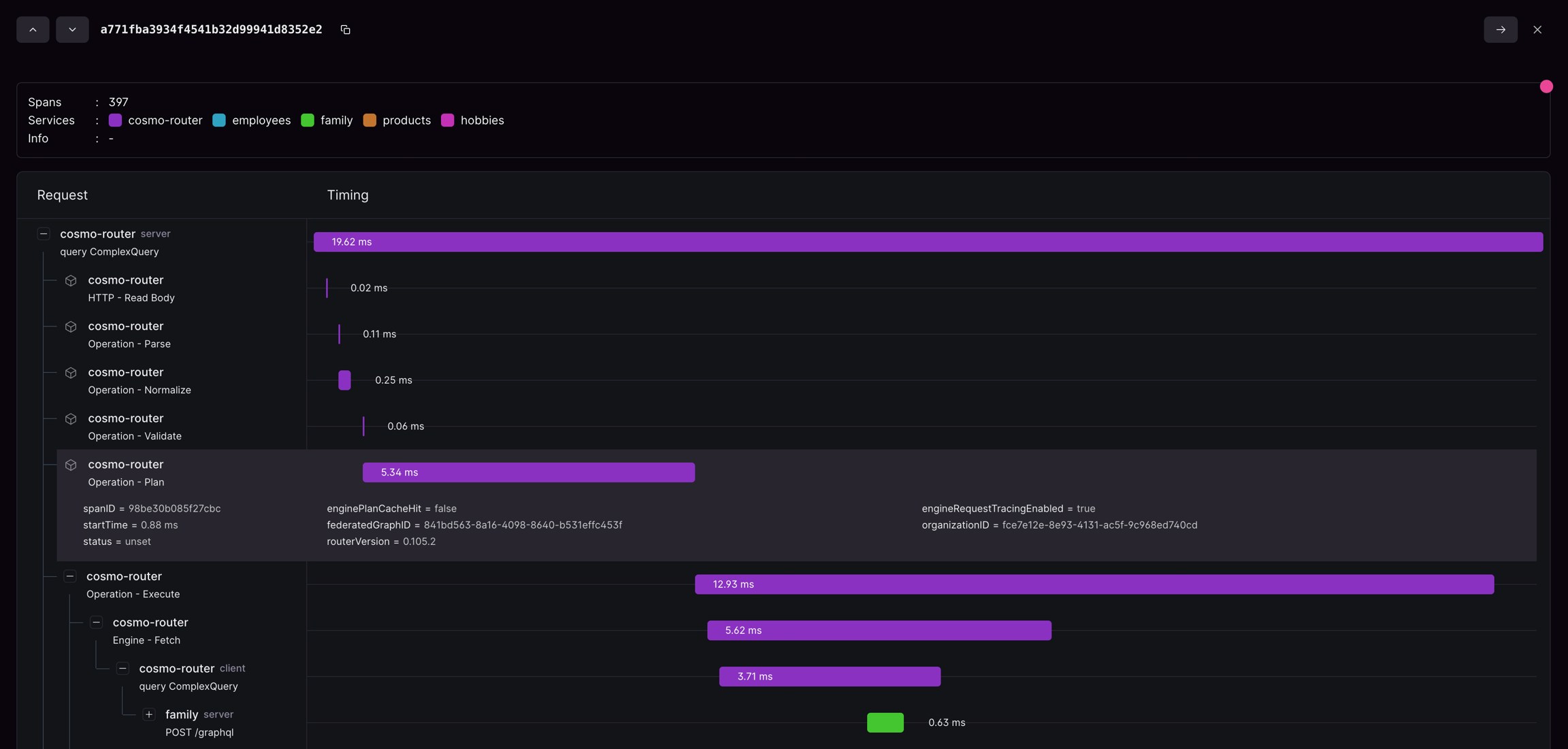The width and height of the screenshot is (1568, 749).
Task: Click the right arrow button at top
Action: pos(1500,30)
